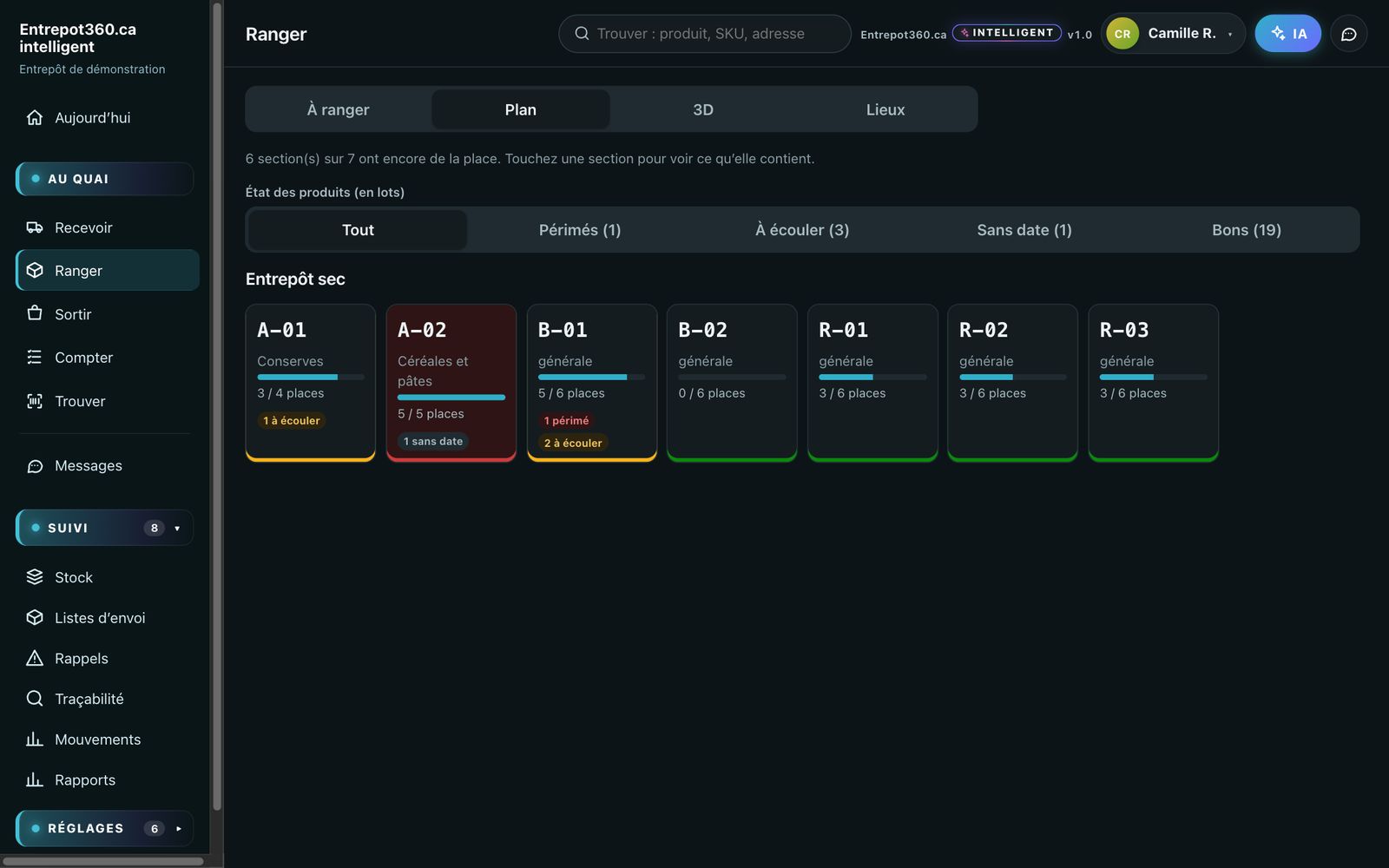The image size is (1389, 868).
Task: Click the warning triangle icon beside Rappels
Action: click(35, 658)
